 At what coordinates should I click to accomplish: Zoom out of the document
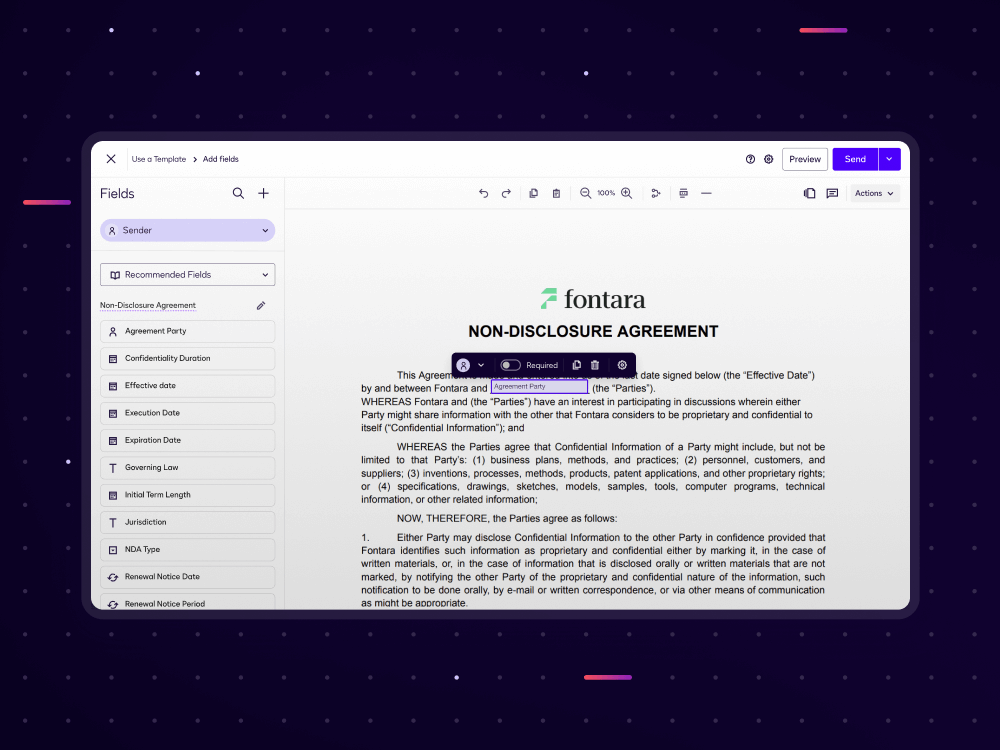click(585, 193)
